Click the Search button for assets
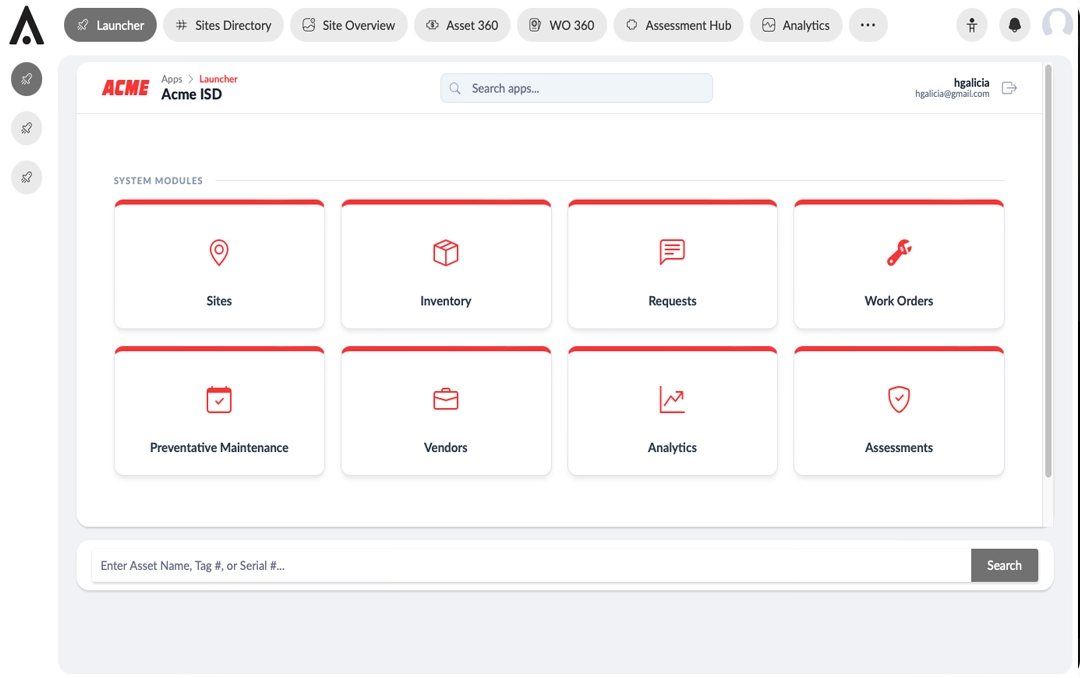This screenshot has height=678, width=1080. pos(1004,565)
